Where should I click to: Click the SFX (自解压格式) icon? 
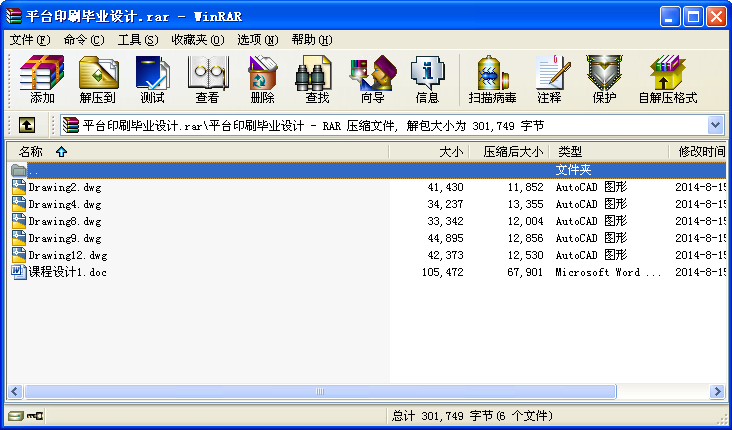pyautogui.click(x=668, y=73)
